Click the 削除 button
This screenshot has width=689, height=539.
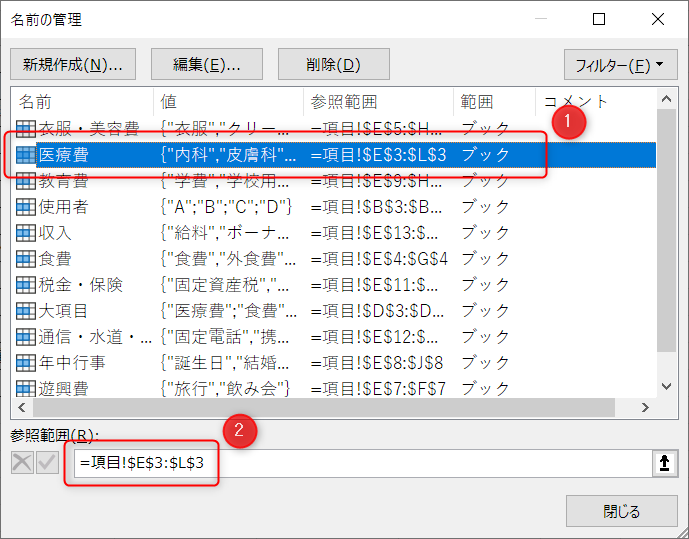point(333,65)
